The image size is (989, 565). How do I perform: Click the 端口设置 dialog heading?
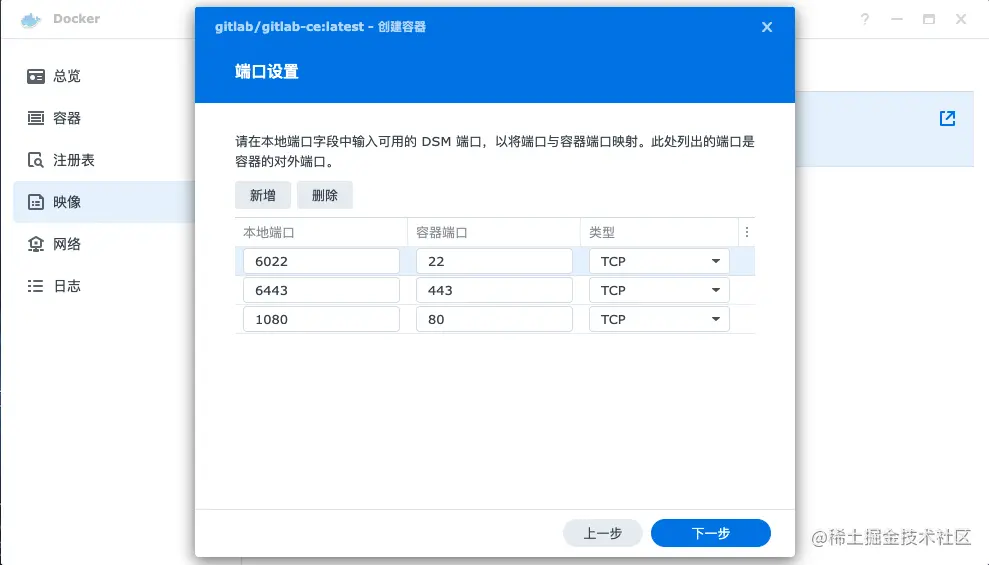pos(267,72)
